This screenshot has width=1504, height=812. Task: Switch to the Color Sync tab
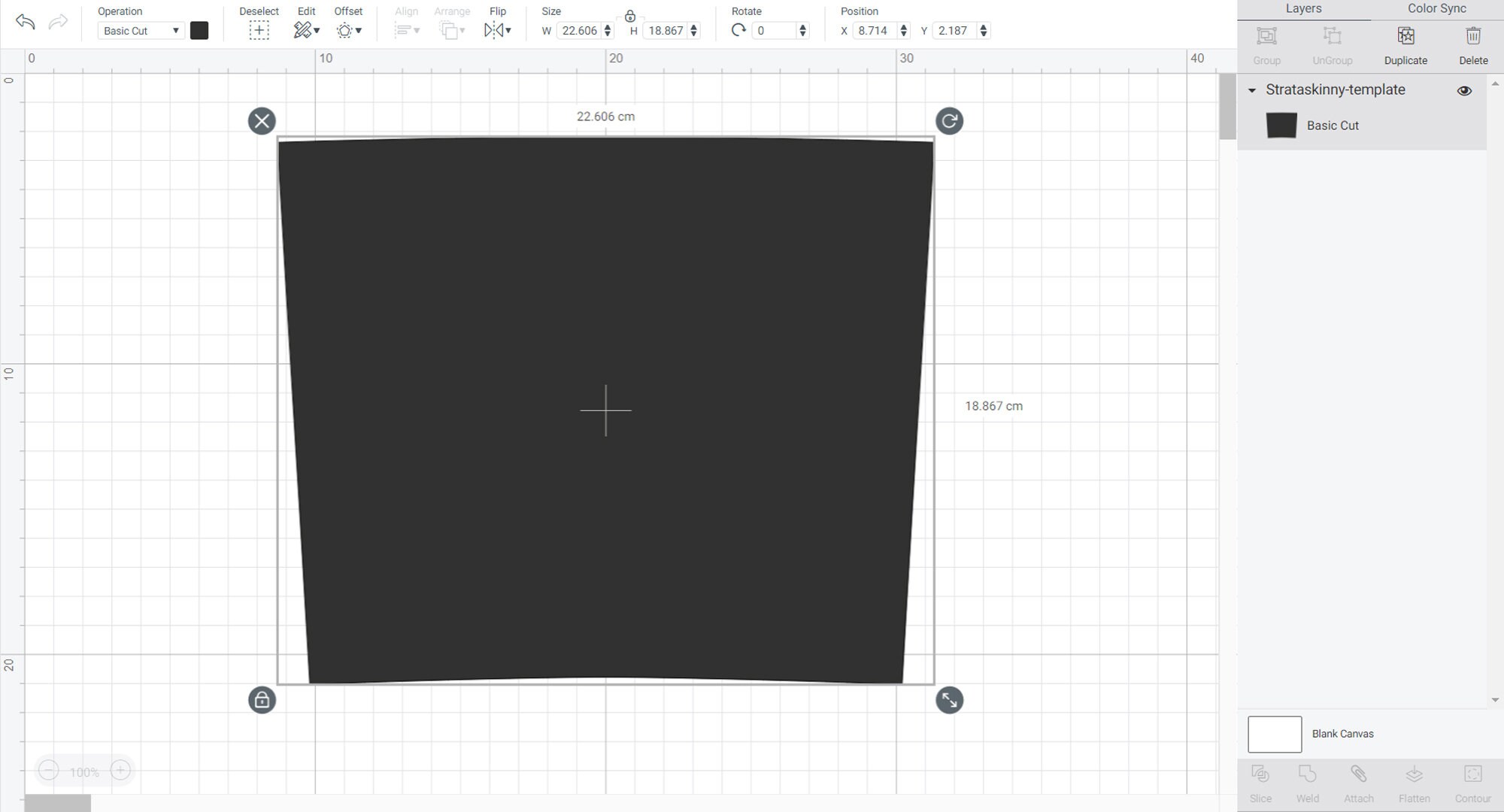tap(1435, 8)
